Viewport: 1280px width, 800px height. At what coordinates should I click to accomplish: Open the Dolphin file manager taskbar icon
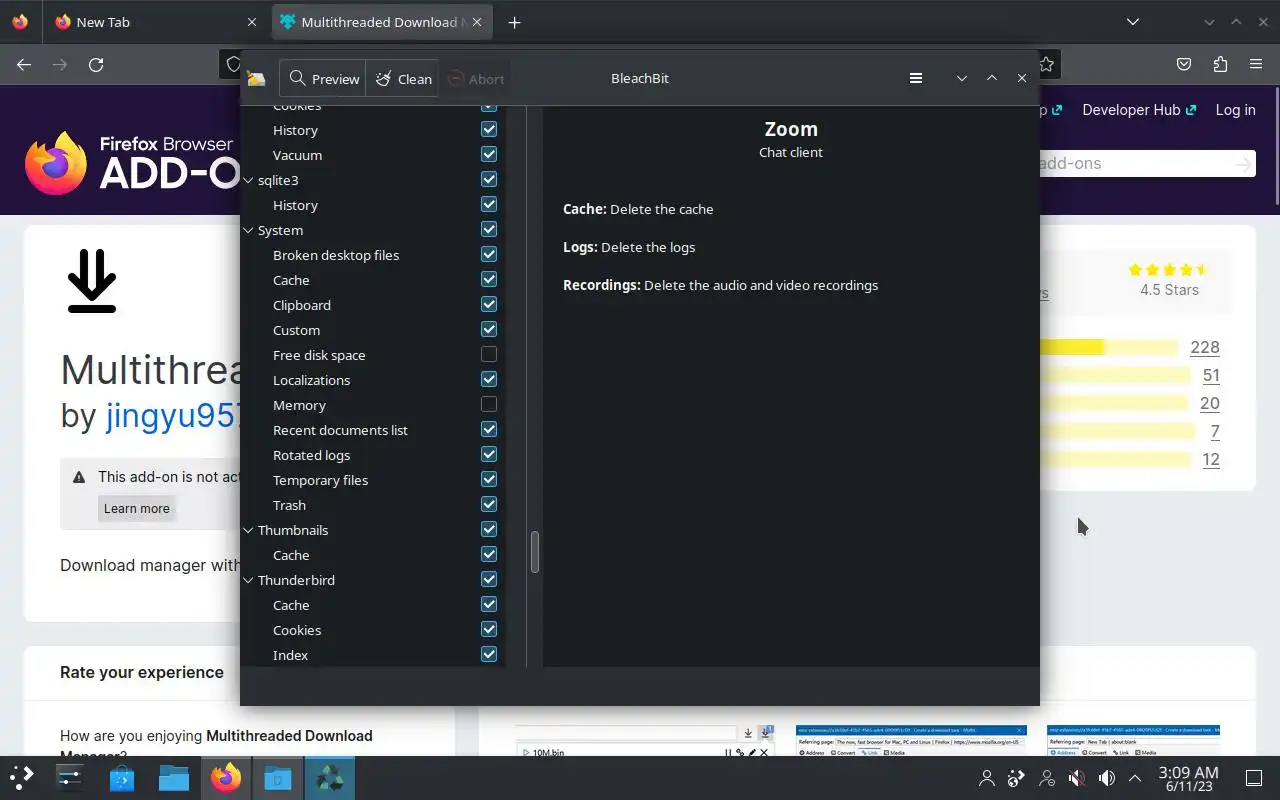173,777
